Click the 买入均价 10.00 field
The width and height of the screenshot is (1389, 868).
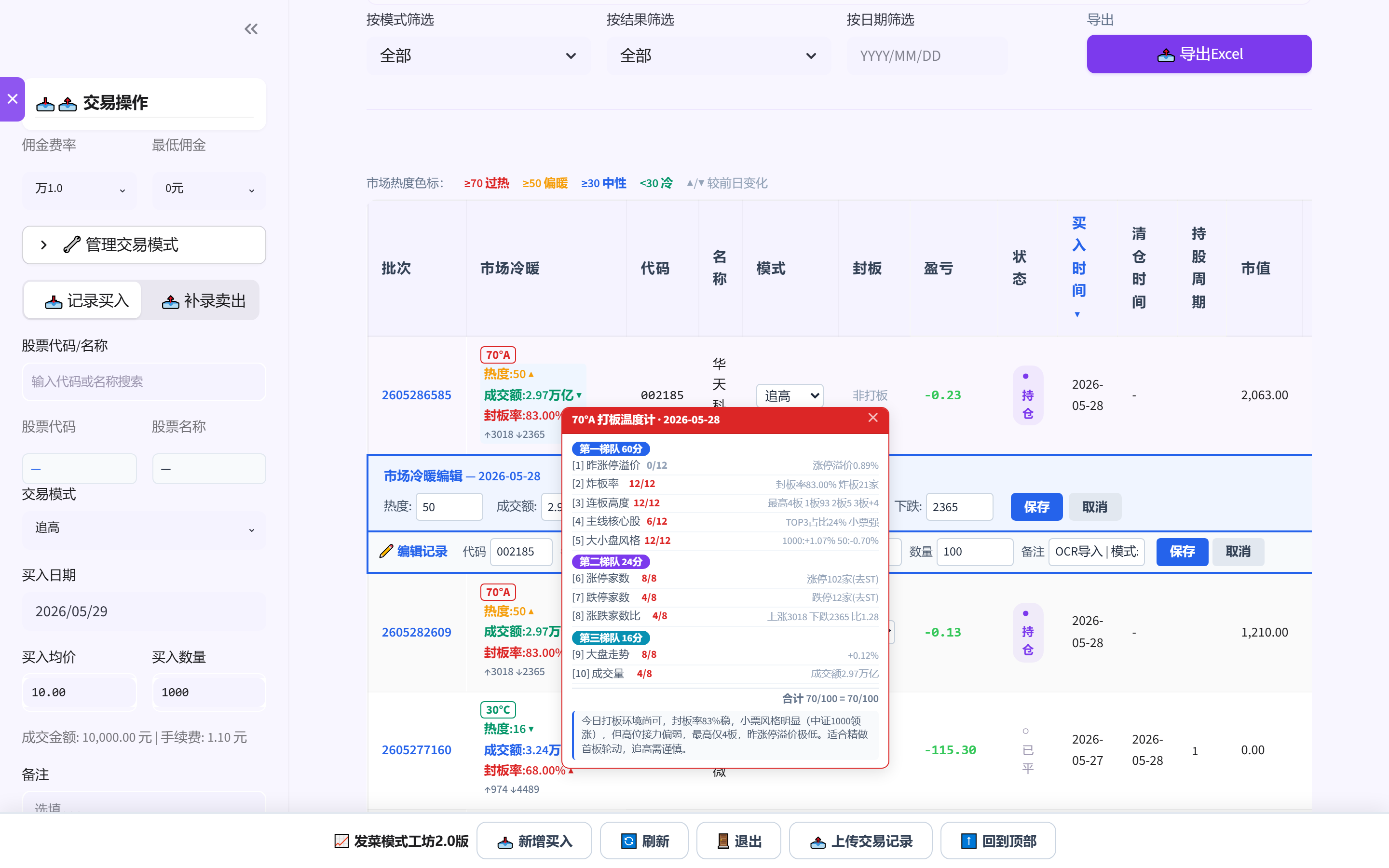click(79, 692)
